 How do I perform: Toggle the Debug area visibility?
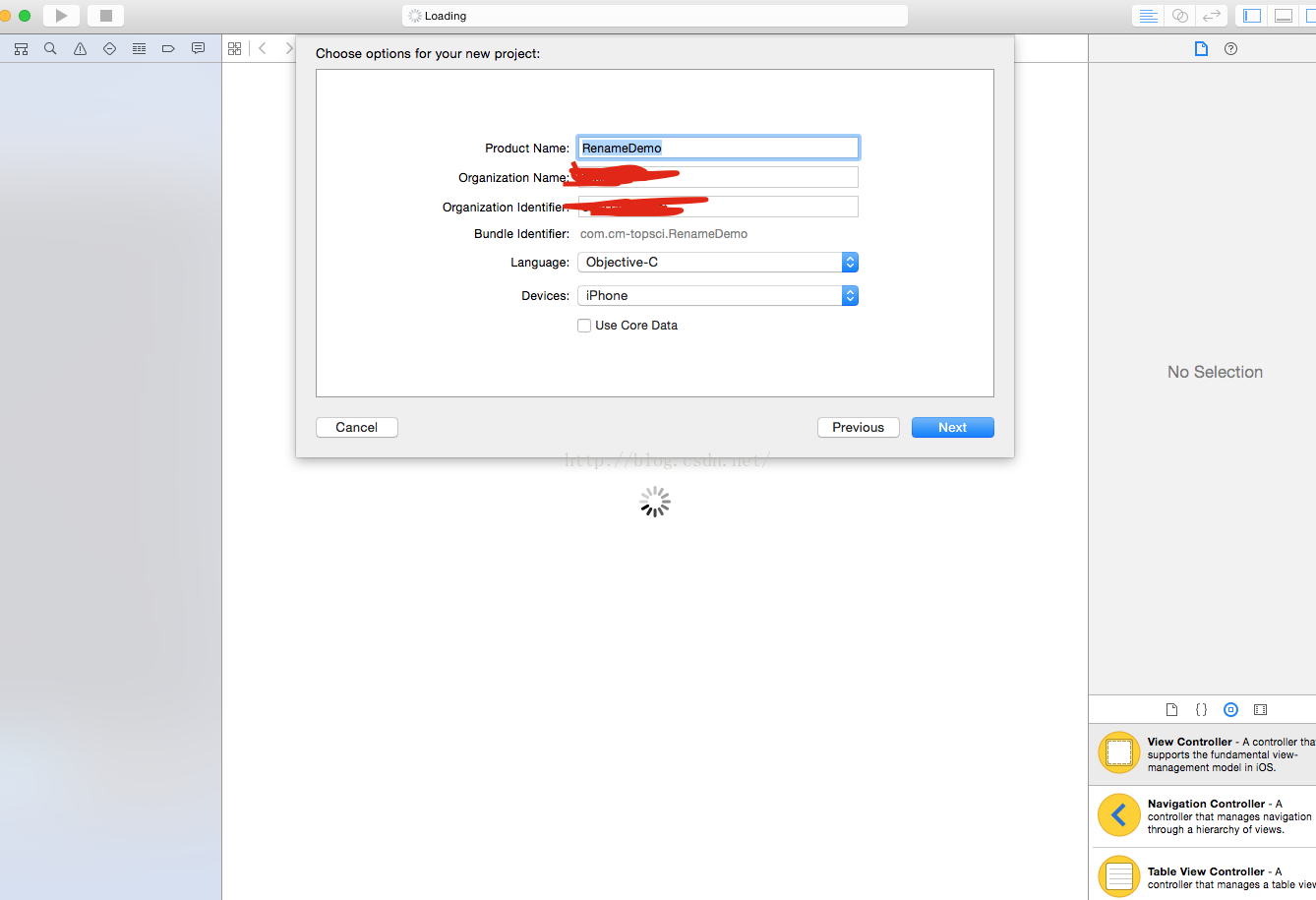point(1284,16)
